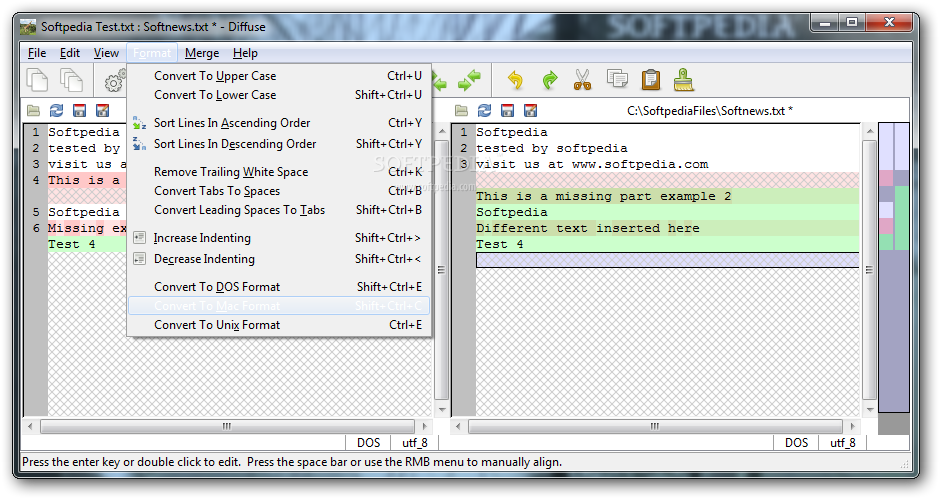Click the Sort Lines In Descending Order menu icon
940x499 pixels.
(x=139, y=144)
